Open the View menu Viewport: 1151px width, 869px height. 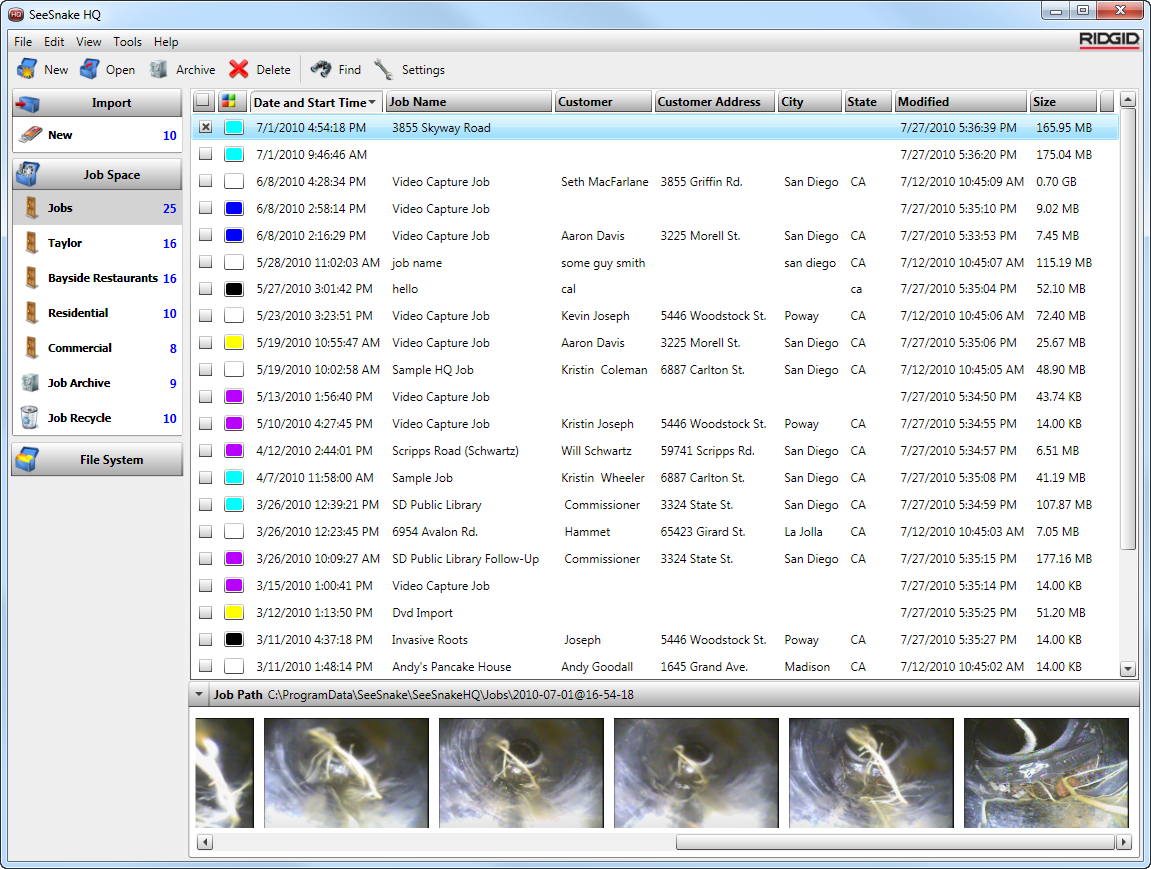click(x=88, y=42)
